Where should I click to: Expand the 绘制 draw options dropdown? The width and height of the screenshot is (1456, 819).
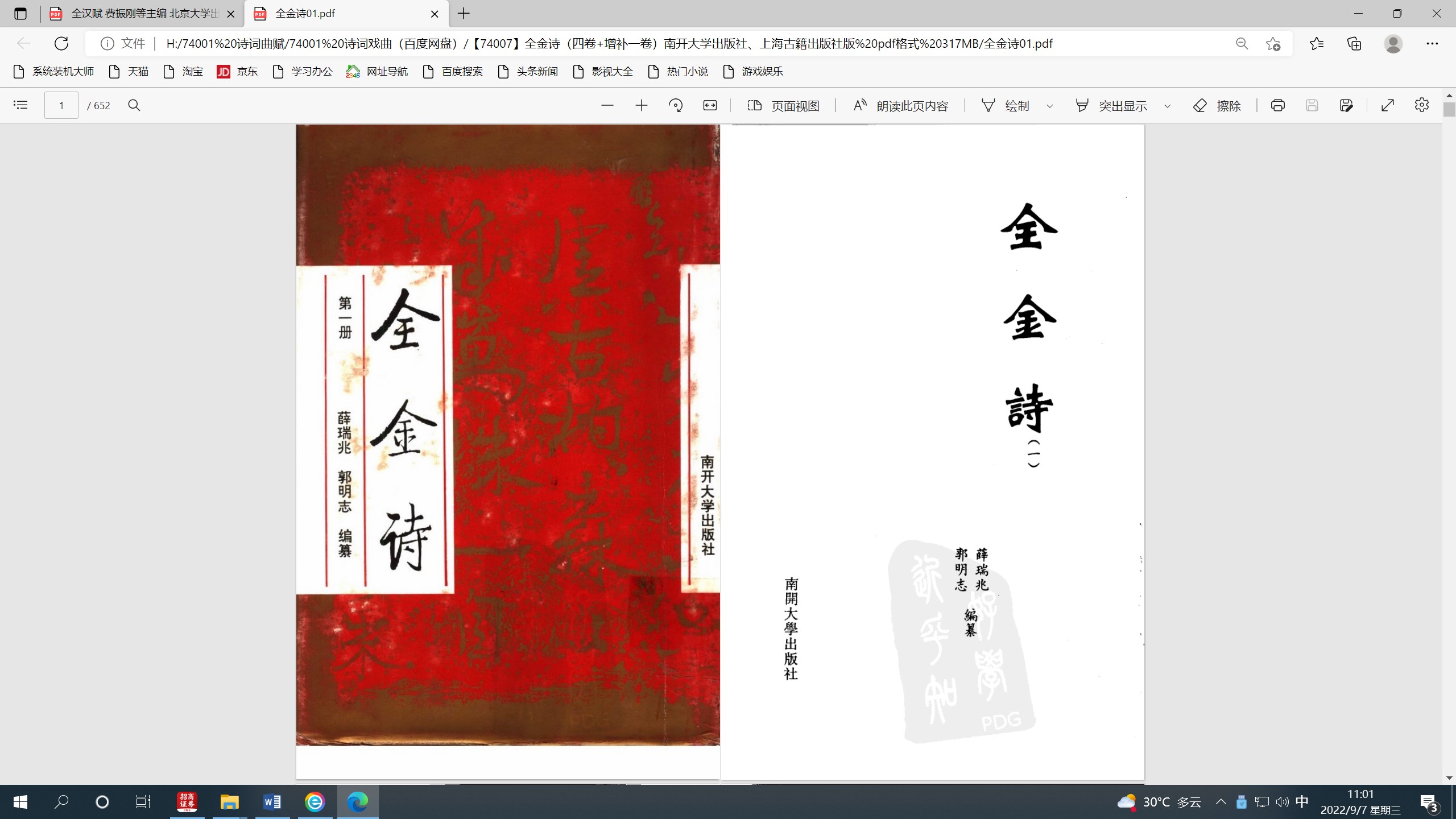(1050, 106)
